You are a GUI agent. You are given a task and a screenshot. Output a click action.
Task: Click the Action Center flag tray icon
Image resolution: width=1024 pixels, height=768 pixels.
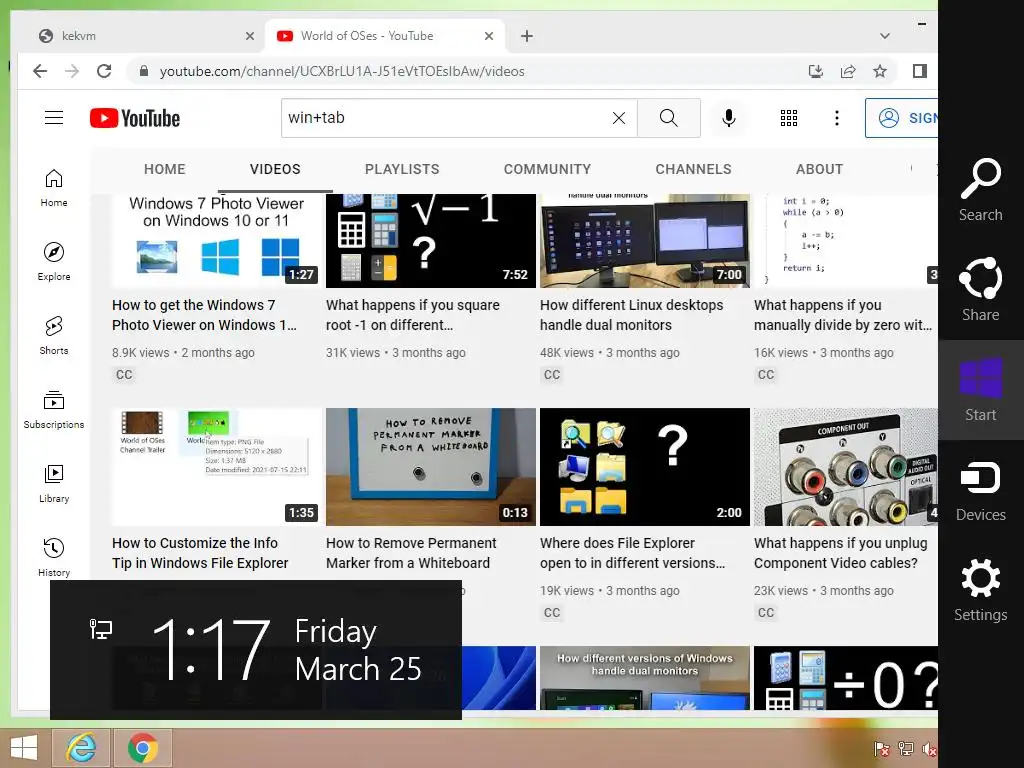pos(882,749)
